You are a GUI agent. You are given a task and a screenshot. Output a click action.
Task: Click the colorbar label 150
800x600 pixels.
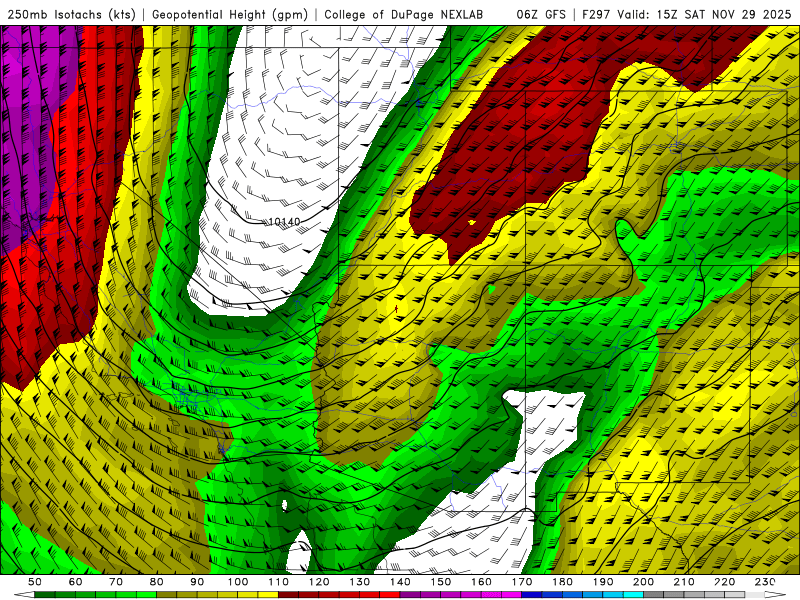[441, 582]
